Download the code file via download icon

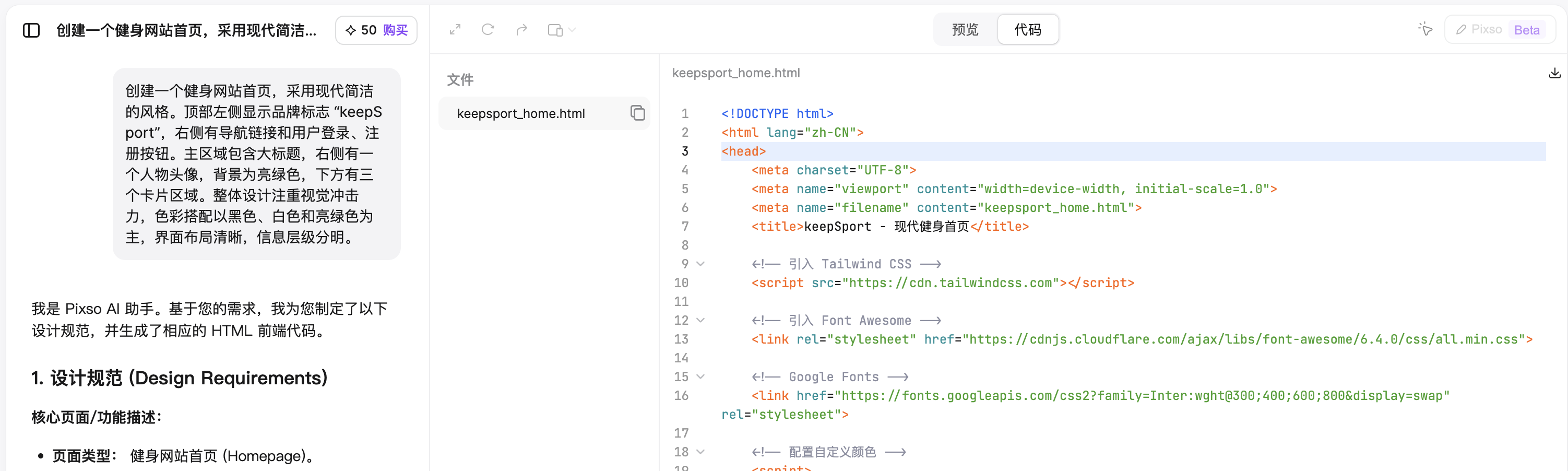coord(1554,73)
